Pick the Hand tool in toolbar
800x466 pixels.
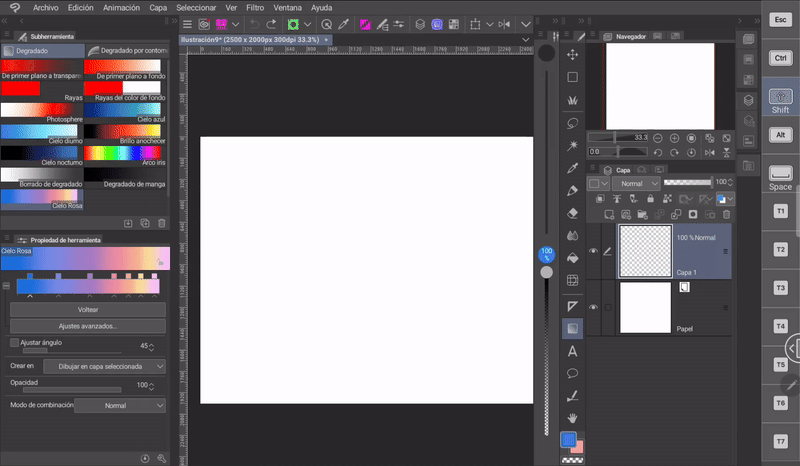(x=573, y=417)
